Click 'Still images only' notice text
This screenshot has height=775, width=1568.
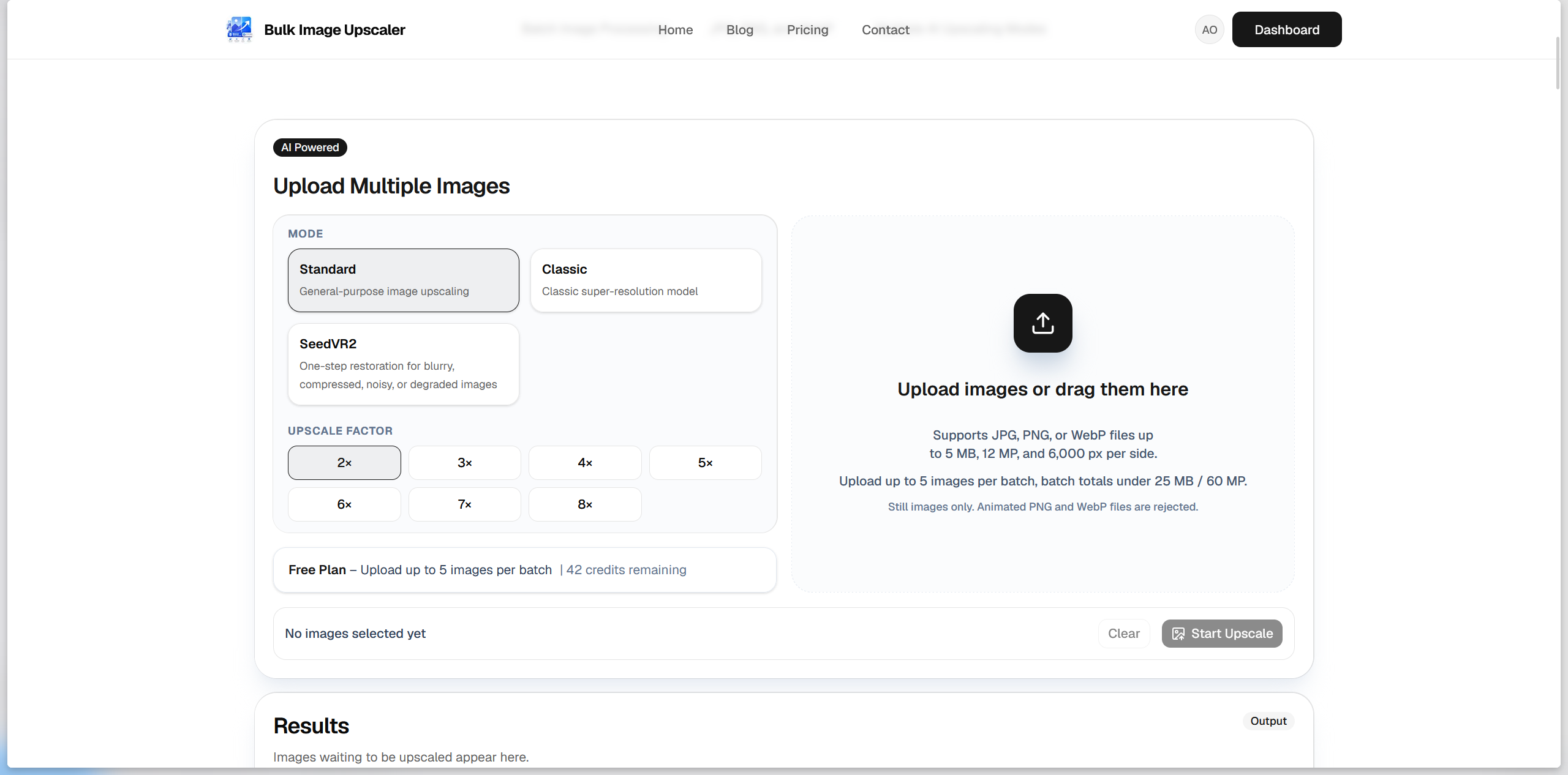click(x=1042, y=507)
